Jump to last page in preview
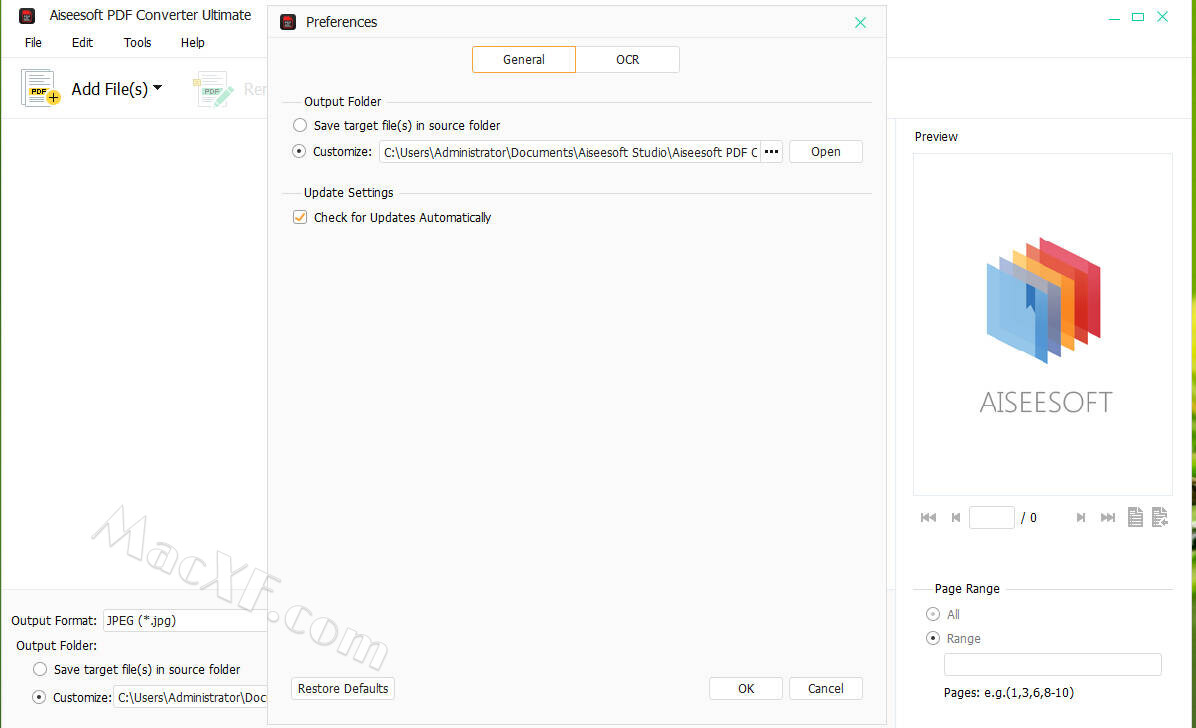 [1108, 517]
